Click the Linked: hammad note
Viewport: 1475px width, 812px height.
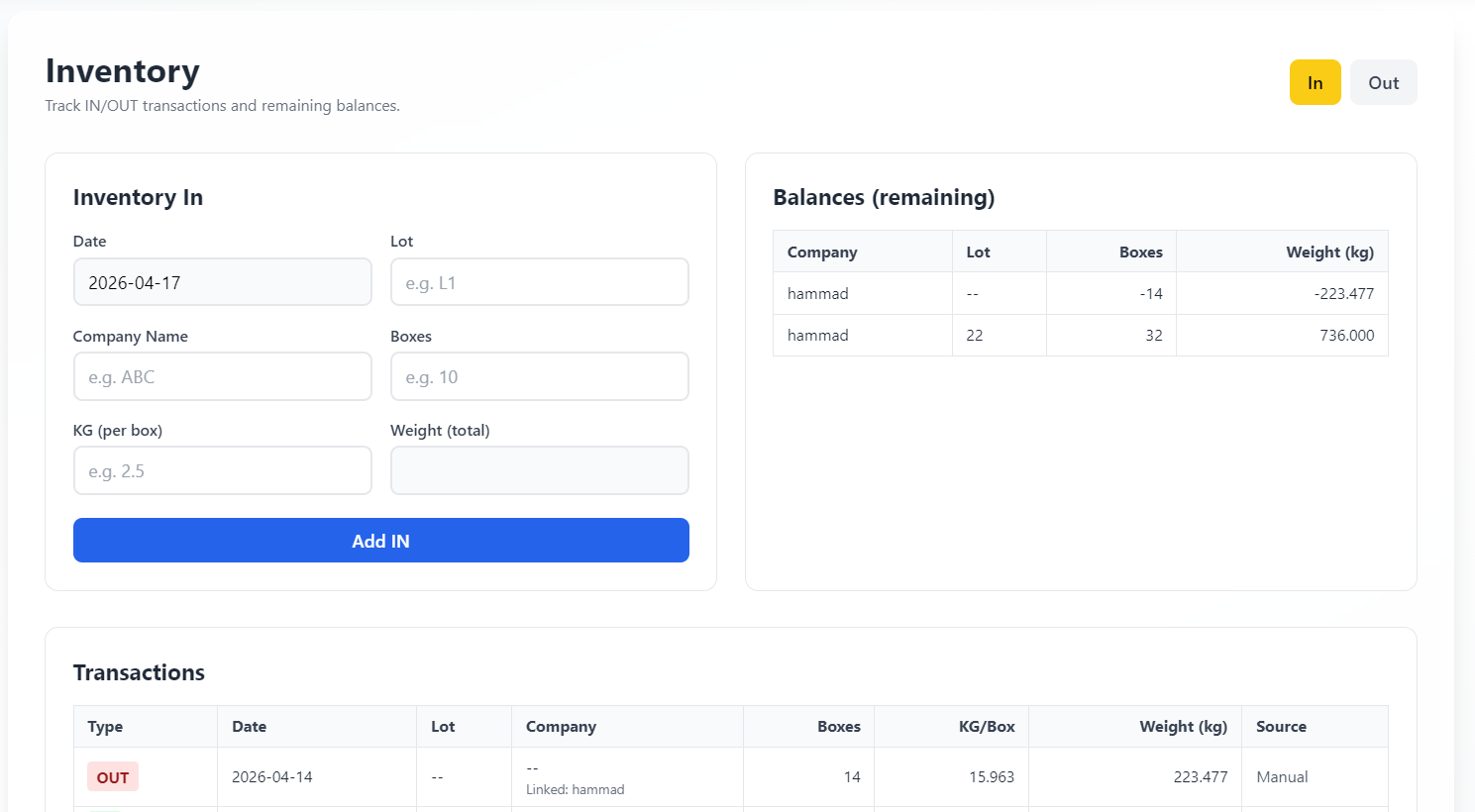576,789
